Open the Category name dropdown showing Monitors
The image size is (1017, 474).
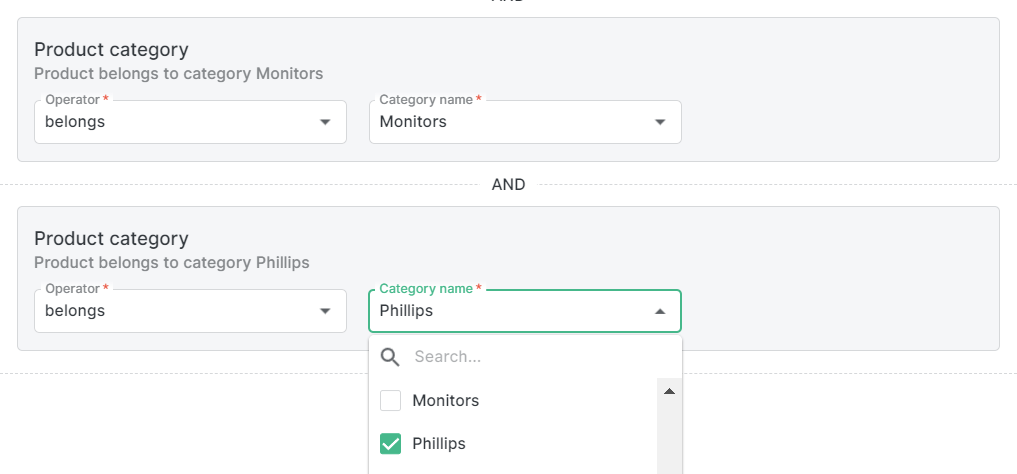click(x=510, y=122)
